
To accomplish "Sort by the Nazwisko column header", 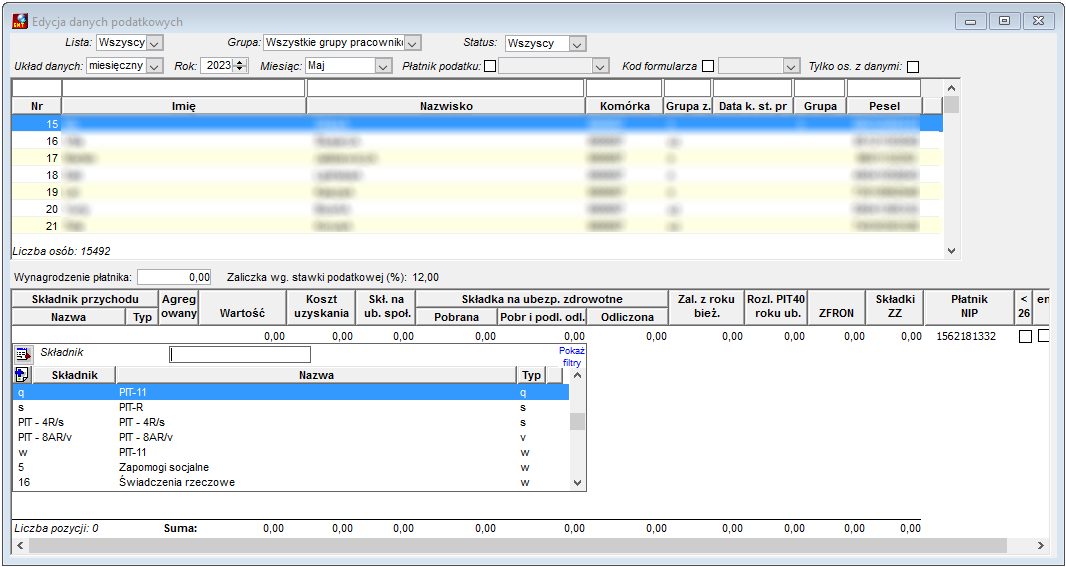I will (446, 106).
